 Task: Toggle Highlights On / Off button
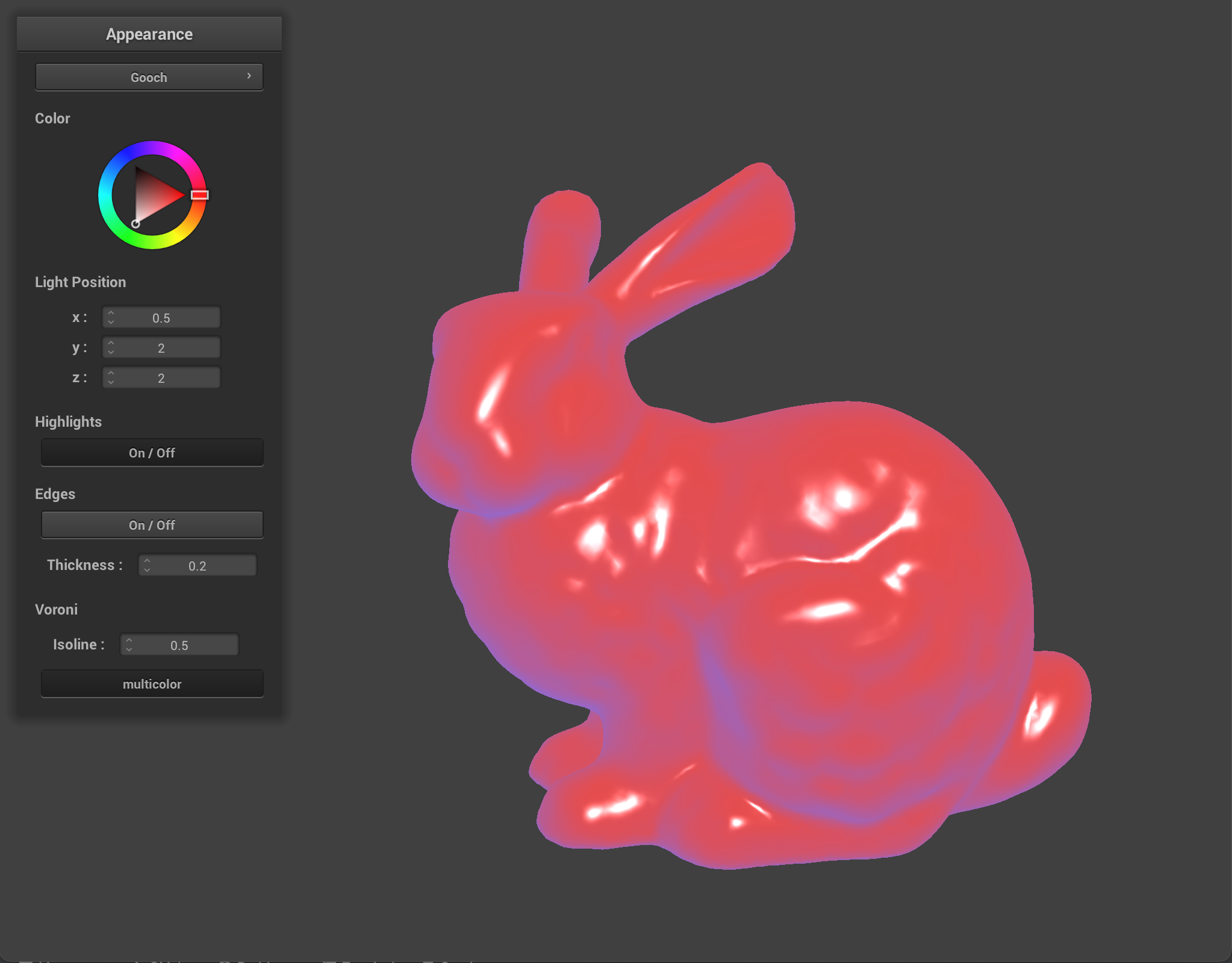[x=152, y=453]
